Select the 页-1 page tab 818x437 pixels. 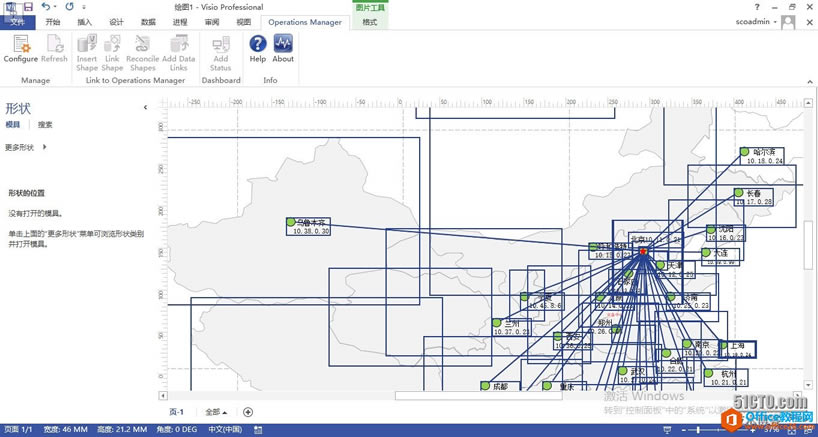pyautogui.click(x=177, y=412)
